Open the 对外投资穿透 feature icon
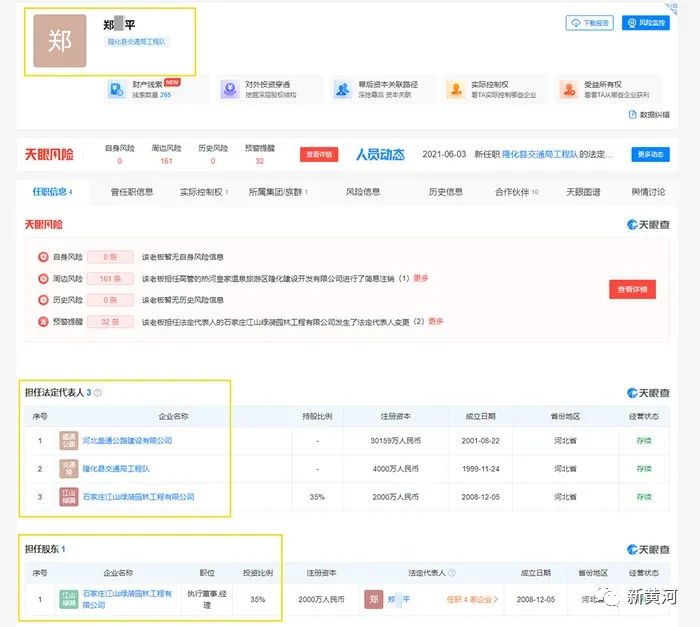 pyautogui.click(x=230, y=89)
